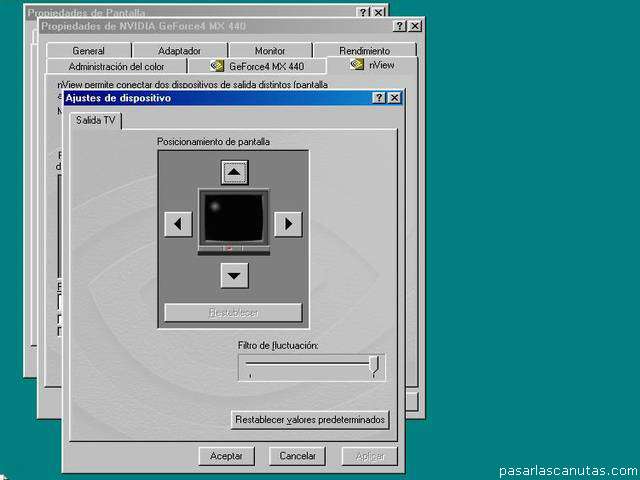The height and width of the screenshot is (480, 640).
Task: Click Restablecer valores predeterminados button
Action: [309, 420]
